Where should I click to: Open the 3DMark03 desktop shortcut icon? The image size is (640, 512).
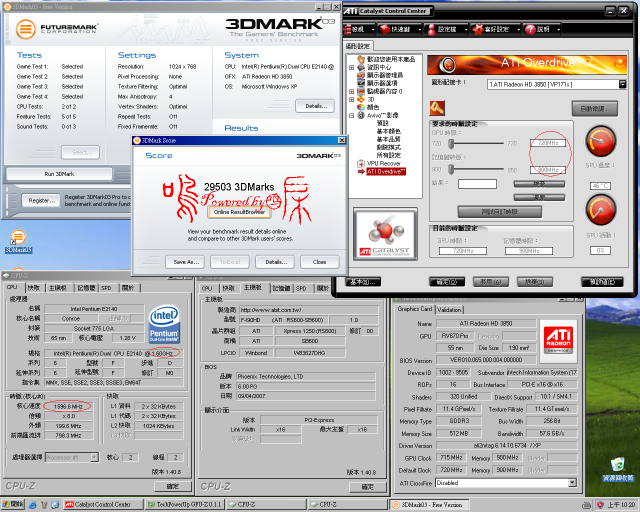pyautogui.click(x=18, y=241)
